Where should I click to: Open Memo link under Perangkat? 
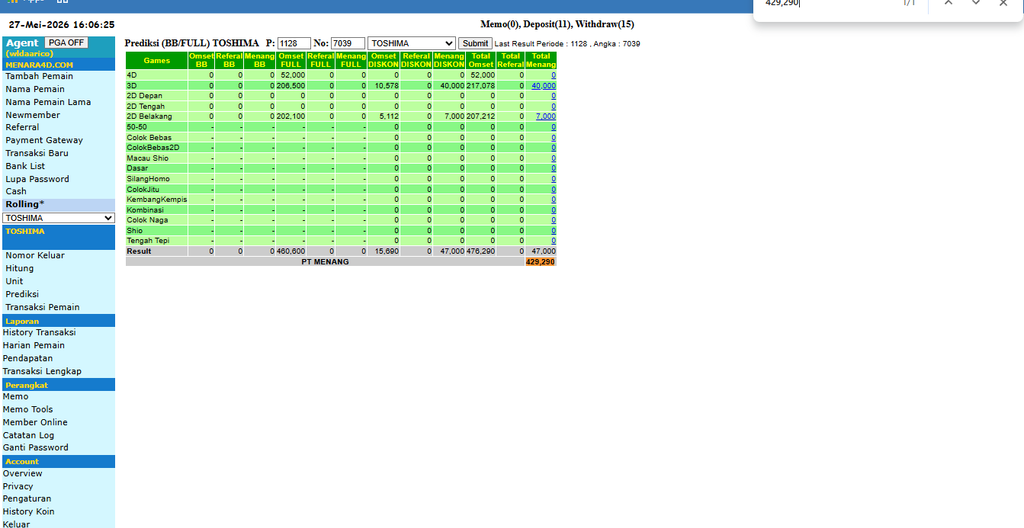tap(16, 397)
